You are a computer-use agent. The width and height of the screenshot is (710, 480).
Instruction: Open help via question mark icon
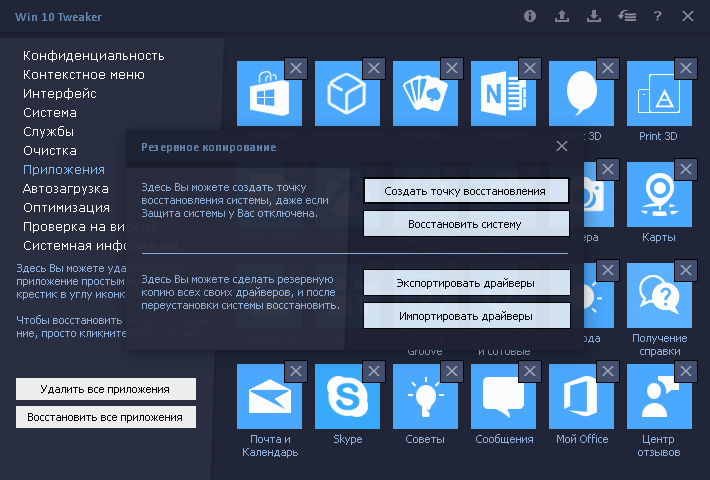click(x=657, y=16)
